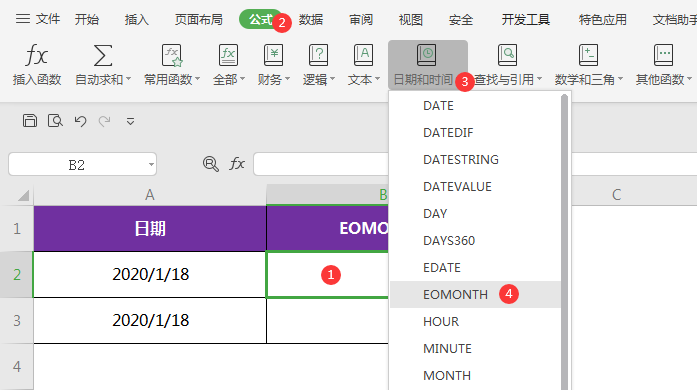Expand the 常用函数 dropdown arrow
Viewport: 697px width, 390px height.
point(197,79)
